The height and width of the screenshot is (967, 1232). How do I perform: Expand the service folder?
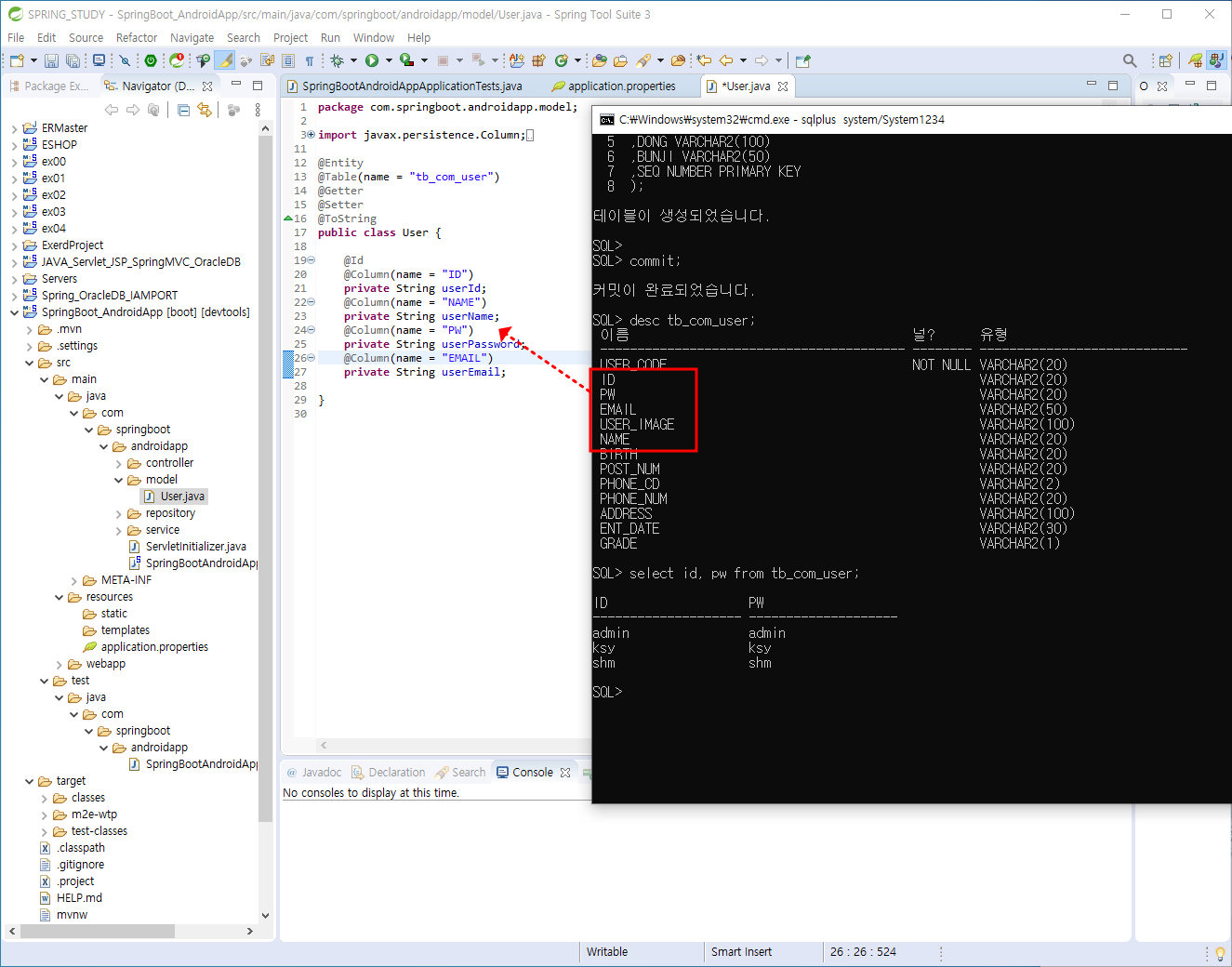tap(119, 530)
